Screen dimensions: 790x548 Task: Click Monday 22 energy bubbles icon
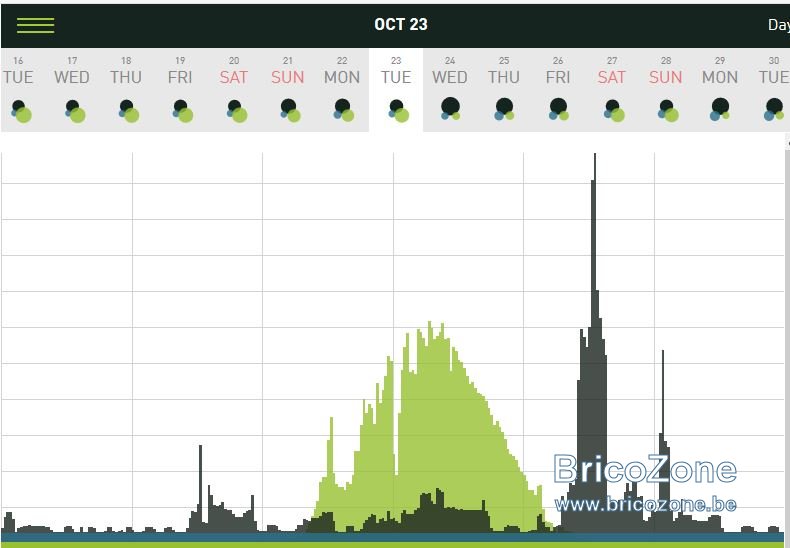click(344, 110)
